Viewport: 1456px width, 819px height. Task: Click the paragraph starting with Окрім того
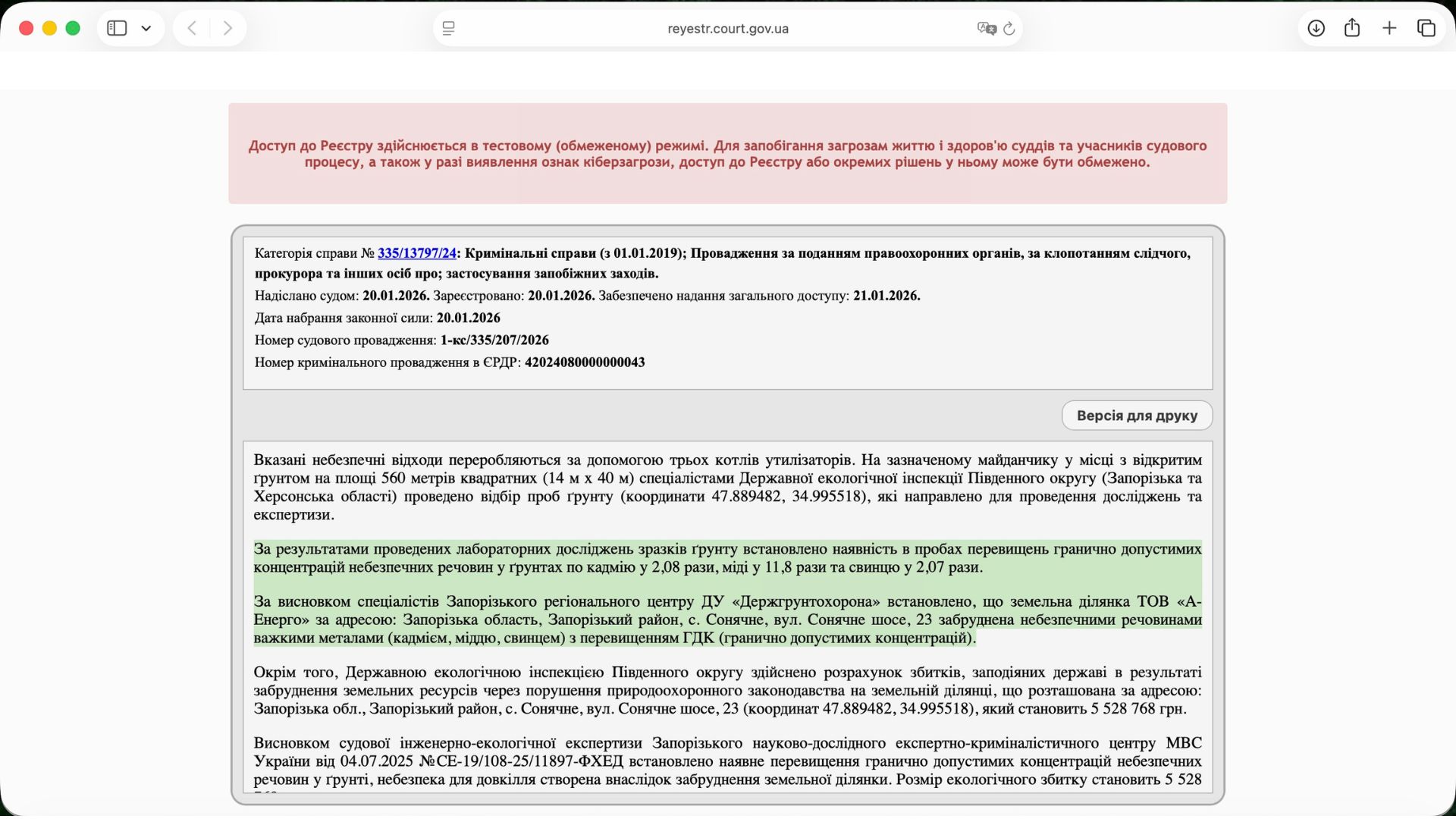pos(727,690)
